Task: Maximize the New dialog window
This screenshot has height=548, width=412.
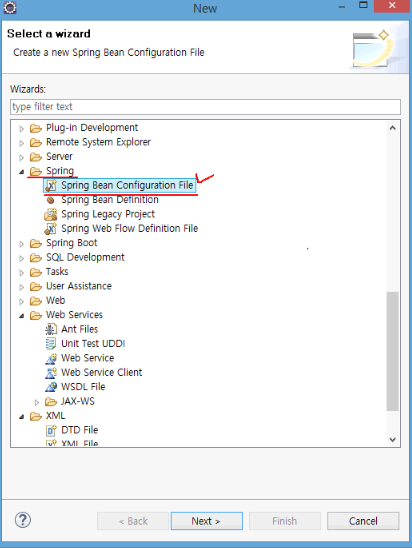Action: coord(363,5)
